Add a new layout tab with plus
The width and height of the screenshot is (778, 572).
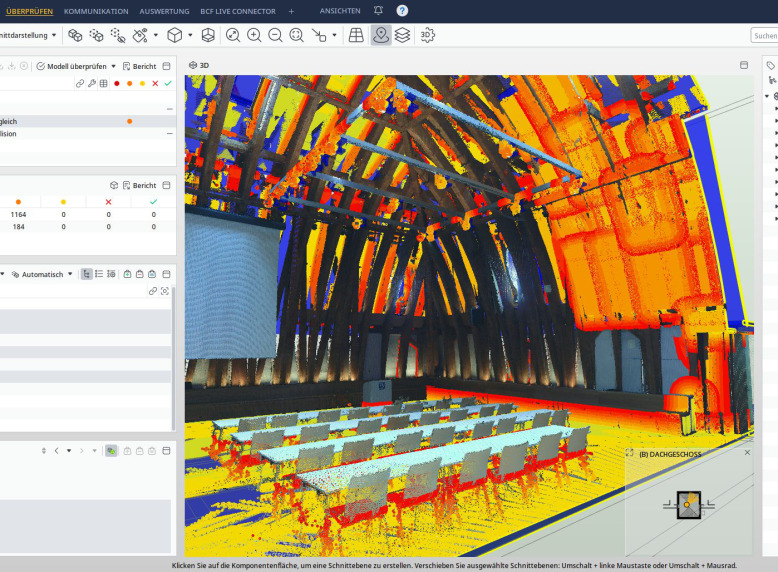[291, 11]
